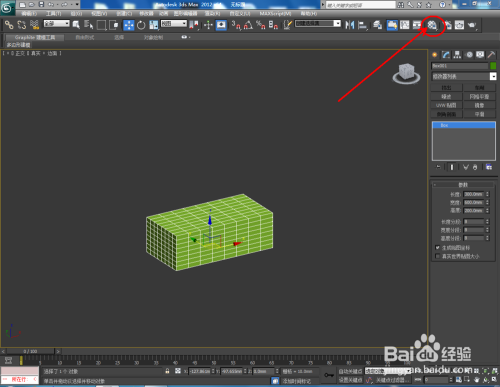Pick the Rectangular Selection Region tool
The width and height of the screenshot is (500, 387).
point(101,25)
